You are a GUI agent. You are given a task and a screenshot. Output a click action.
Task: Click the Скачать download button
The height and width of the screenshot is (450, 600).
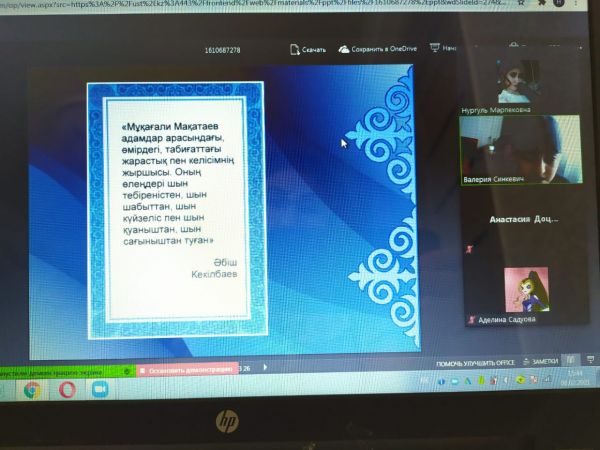pos(314,47)
